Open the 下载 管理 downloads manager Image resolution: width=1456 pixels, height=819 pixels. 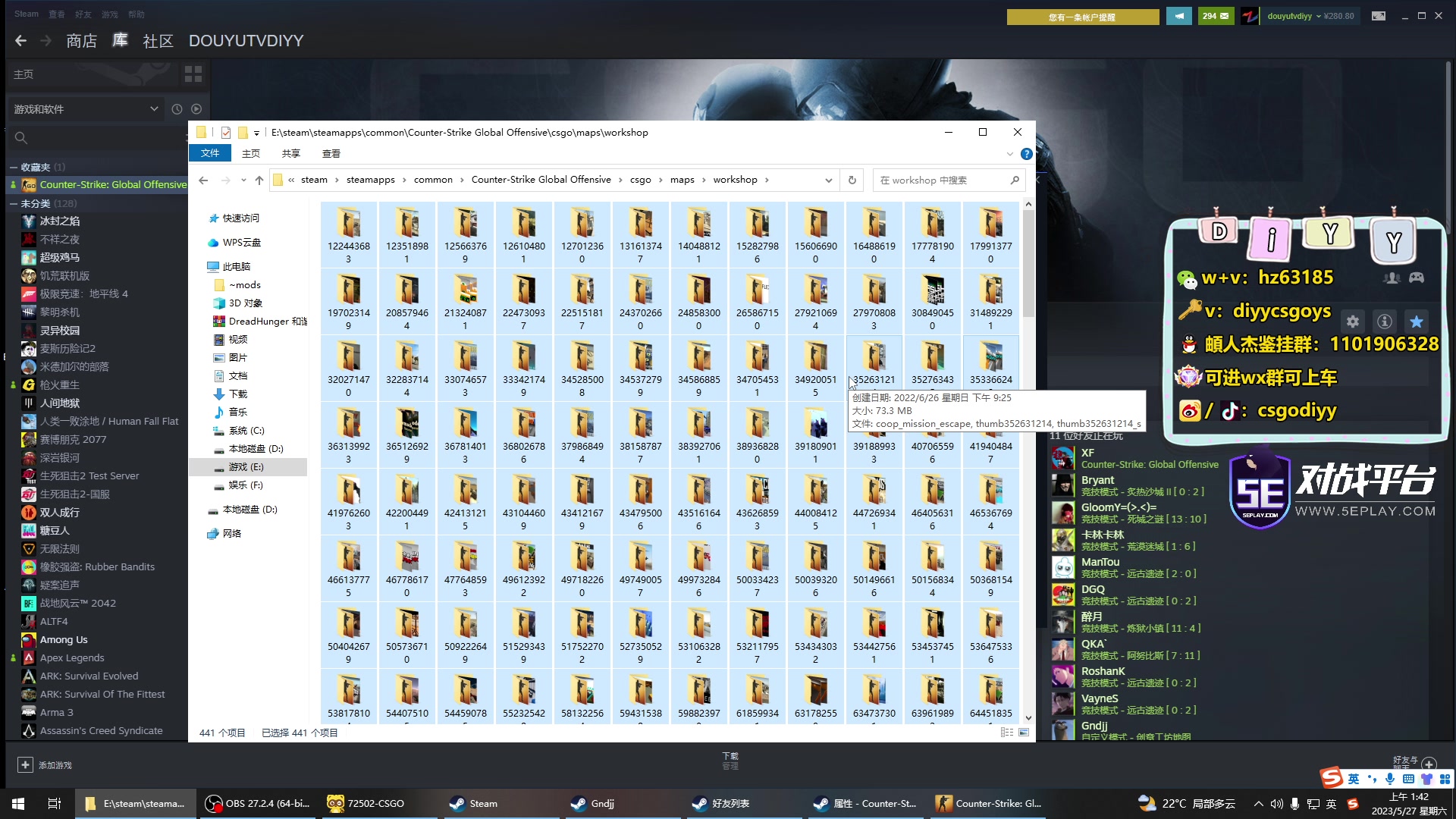(730, 761)
